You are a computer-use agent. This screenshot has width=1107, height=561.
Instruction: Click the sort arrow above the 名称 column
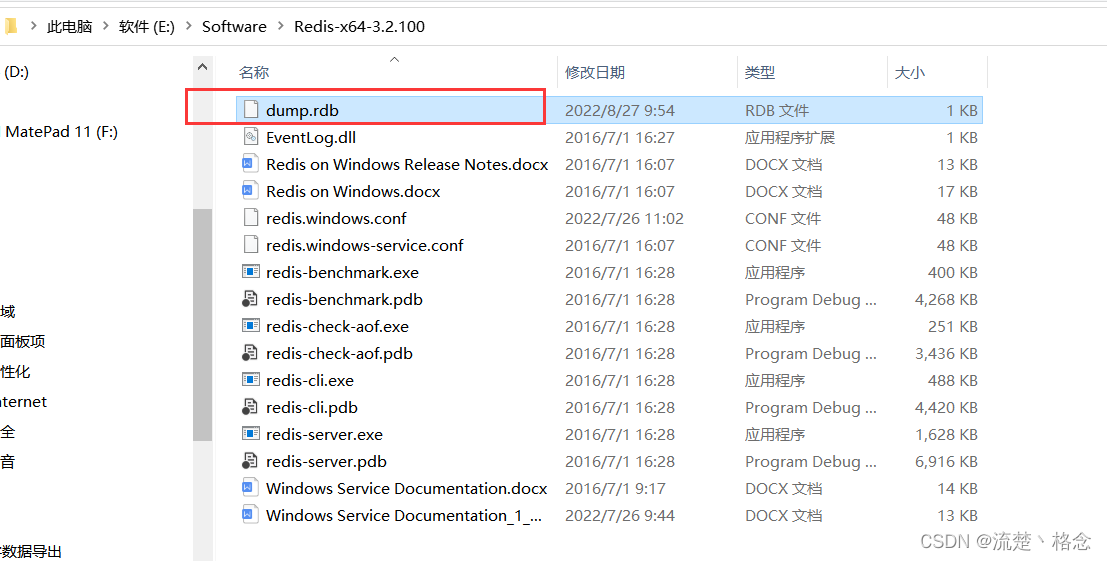395,59
